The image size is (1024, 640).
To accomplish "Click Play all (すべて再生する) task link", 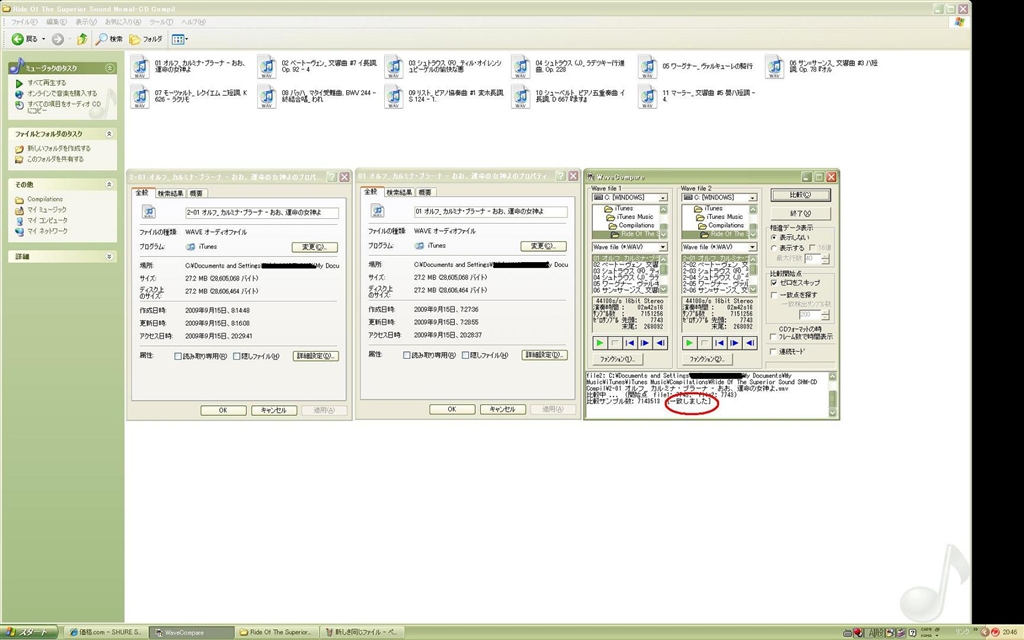I will (x=46, y=83).
